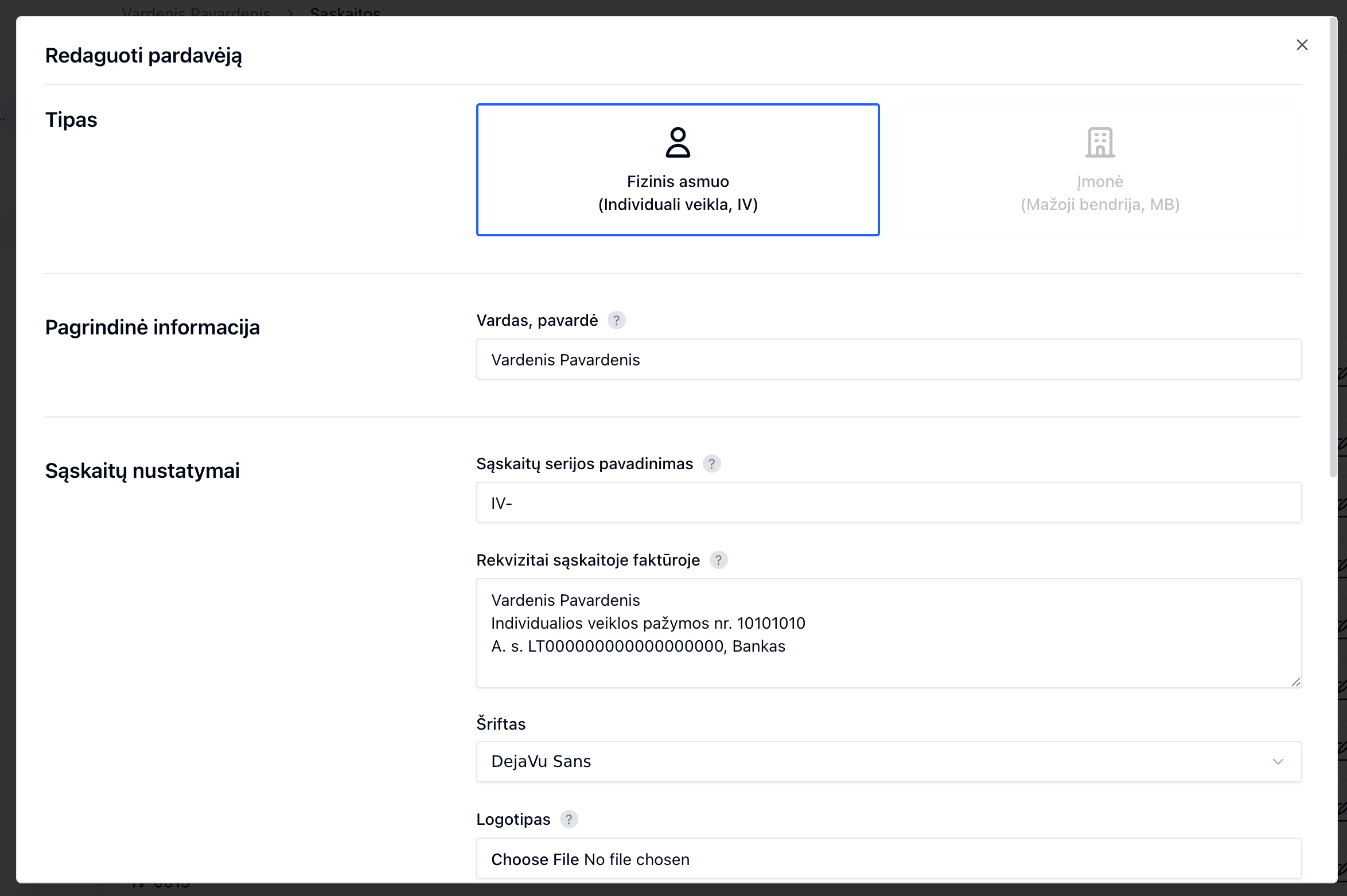Click the resize handle of rekvizitai textarea
Viewport: 1347px width, 896px height.
click(1295, 681)
